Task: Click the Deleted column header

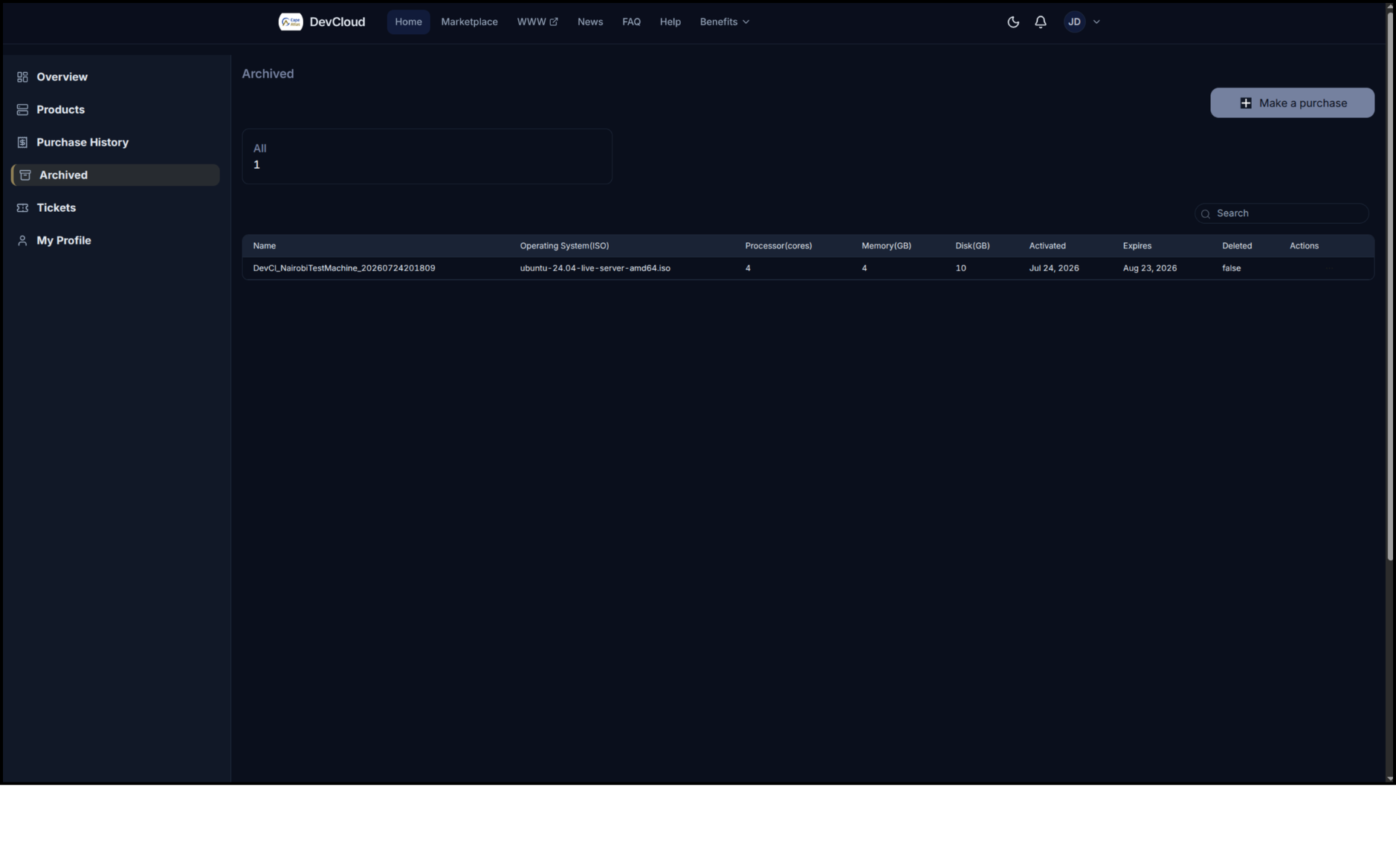Action: [x=1237, y=245]
